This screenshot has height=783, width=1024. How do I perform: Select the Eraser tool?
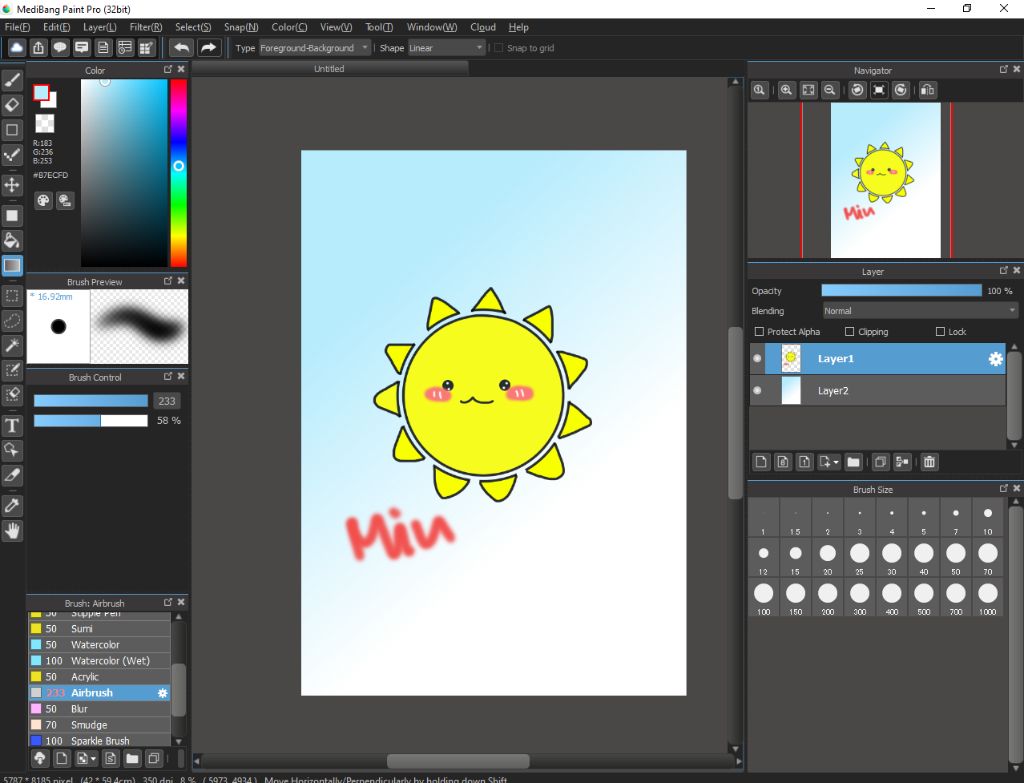pos(12,104)
